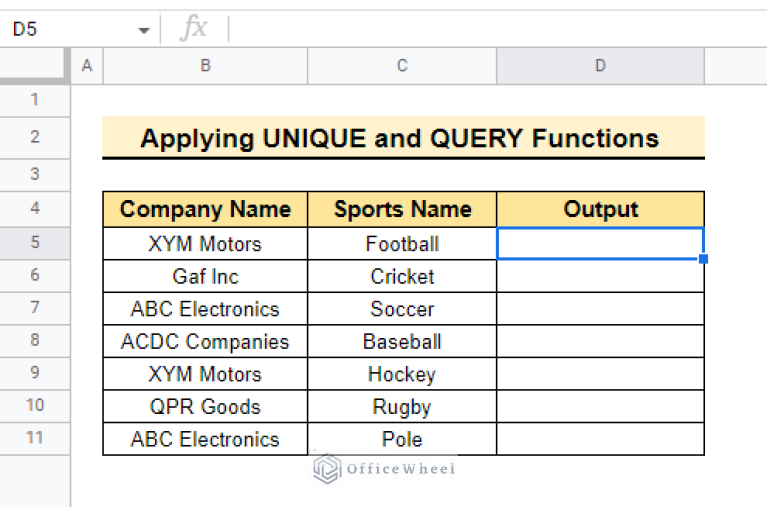Select column D header
767x507 pixels.
tap(601, 66)
